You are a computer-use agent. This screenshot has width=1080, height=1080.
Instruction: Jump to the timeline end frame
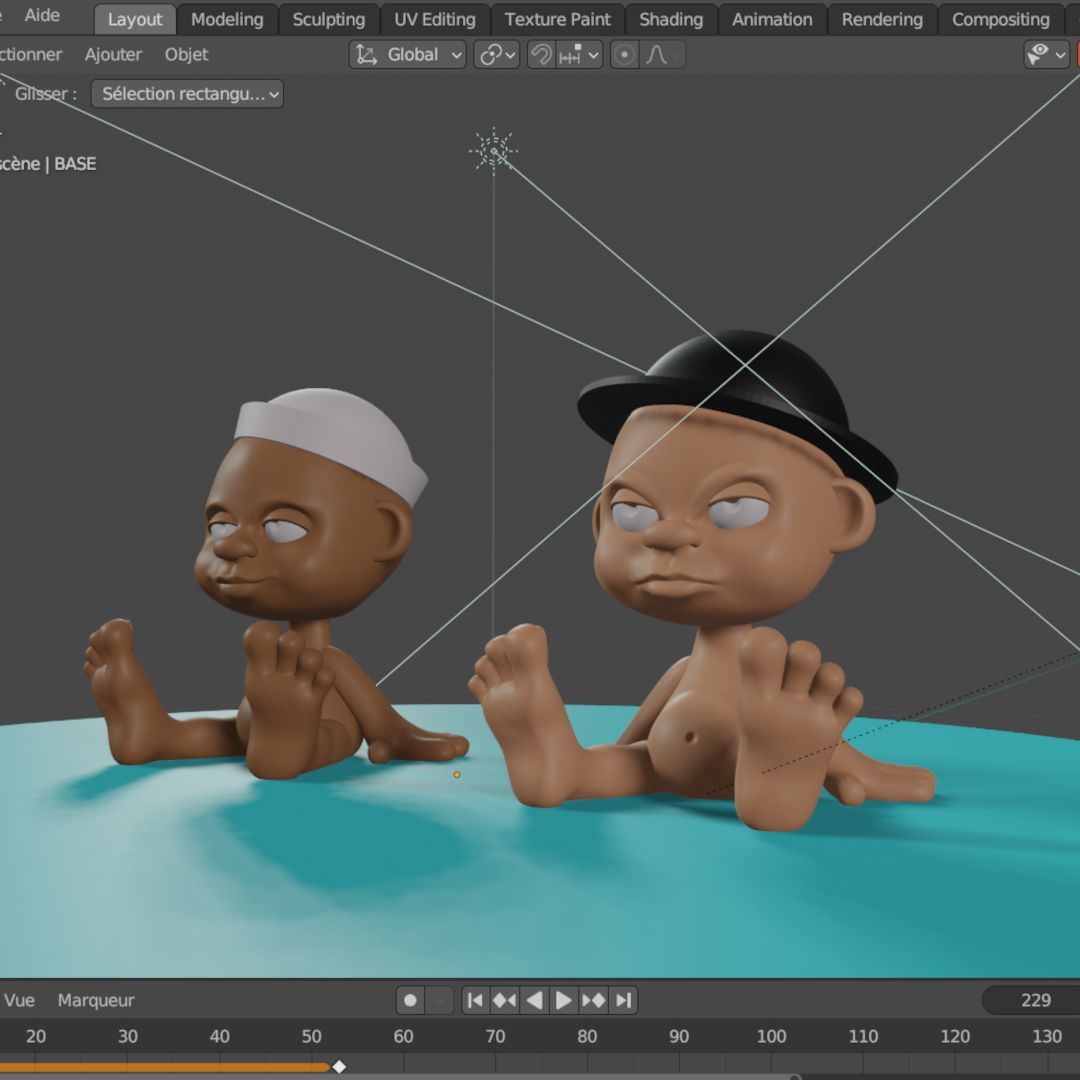tap(623, 1000)
